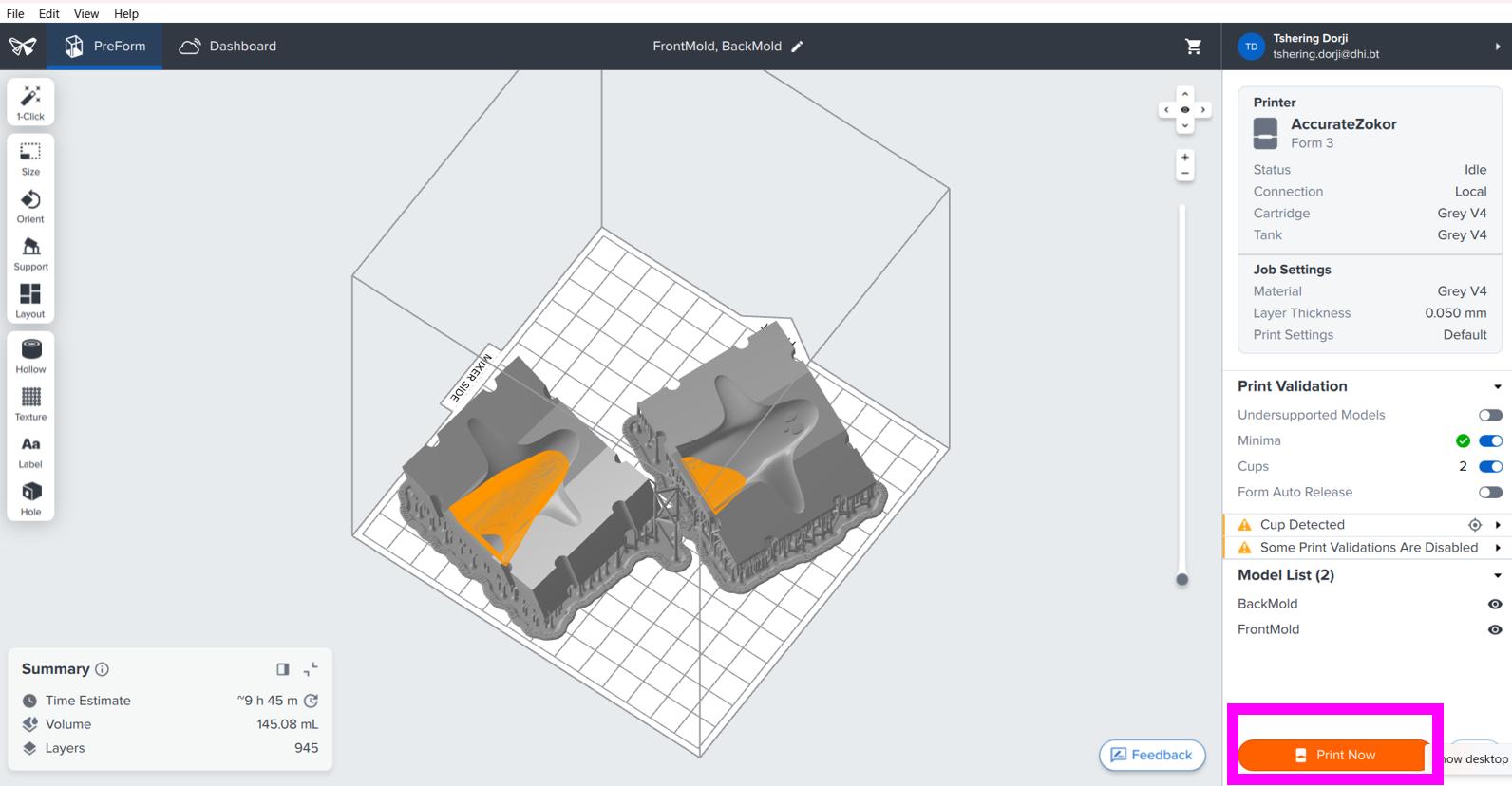Select the Label tool
Screen dimensions: 1512x786
point(30,451)
